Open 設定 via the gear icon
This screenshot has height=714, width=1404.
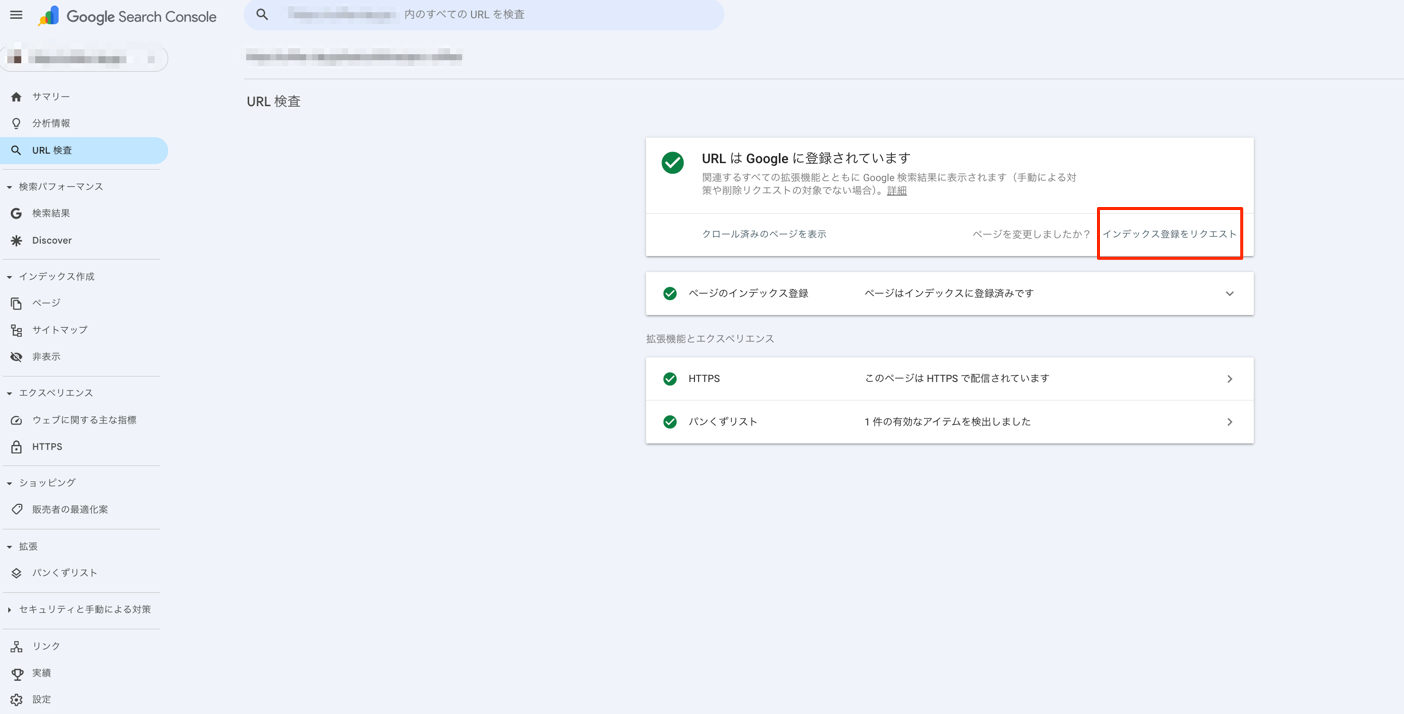[x=16, y=700]
